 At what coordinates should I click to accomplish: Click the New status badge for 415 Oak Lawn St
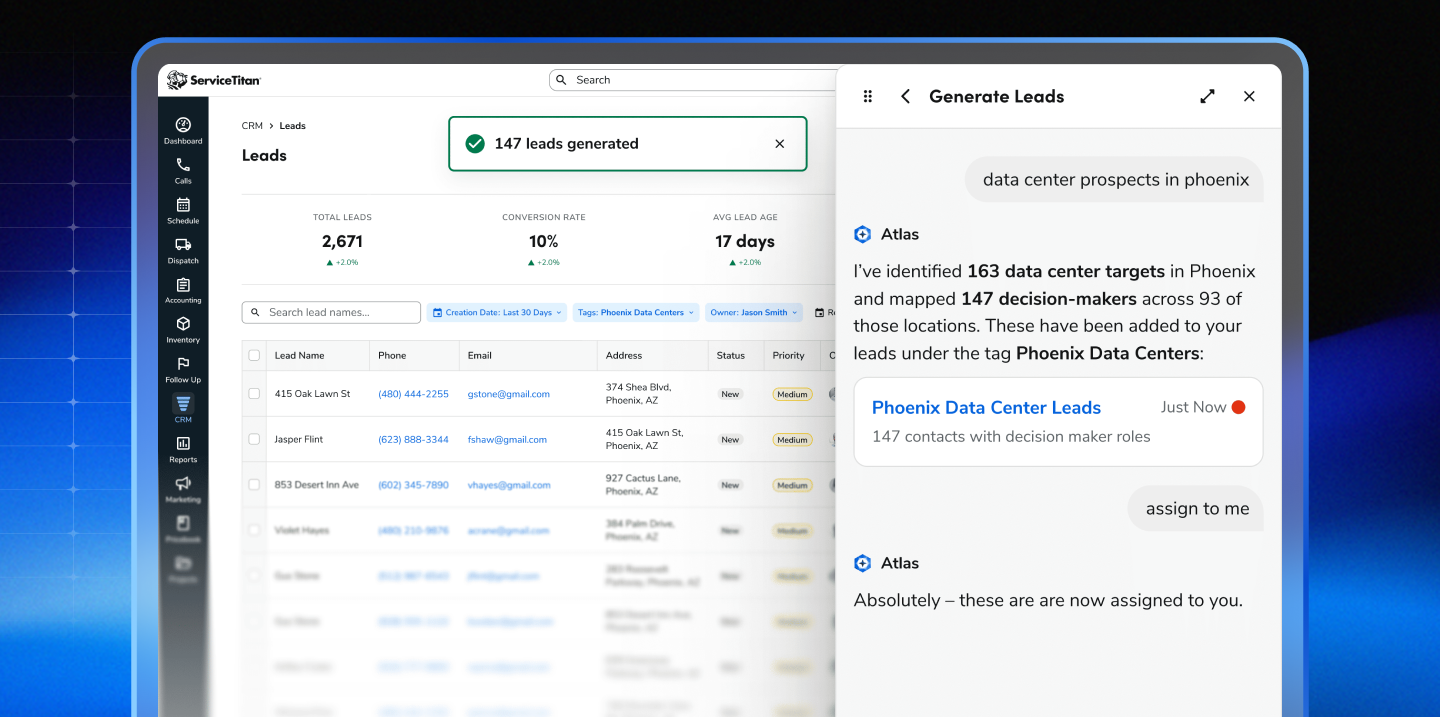pyautogui.click(x=730, y=394)
